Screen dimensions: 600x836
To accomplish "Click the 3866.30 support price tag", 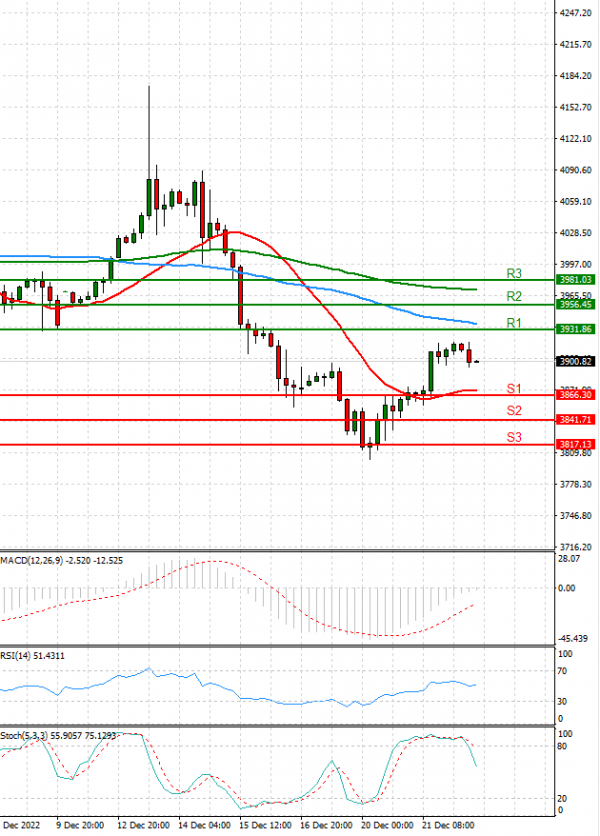I will coord(575,395).
